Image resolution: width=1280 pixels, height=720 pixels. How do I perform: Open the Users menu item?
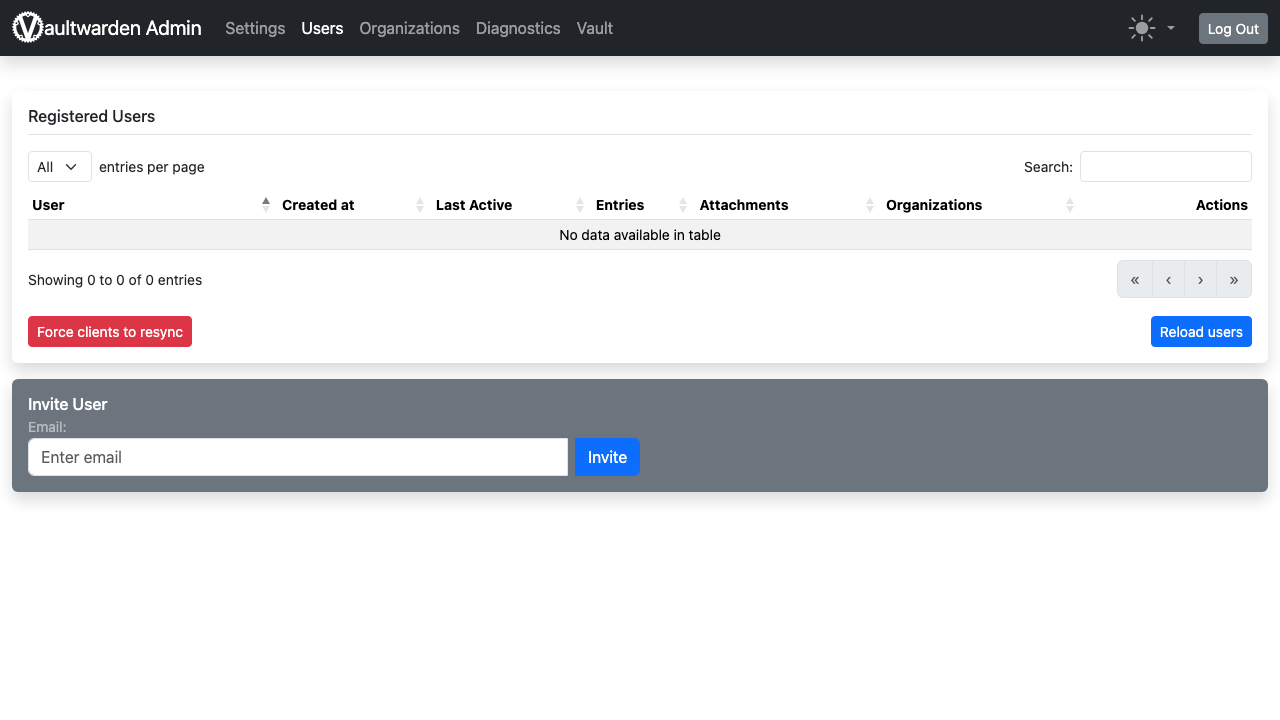[322, 28]
